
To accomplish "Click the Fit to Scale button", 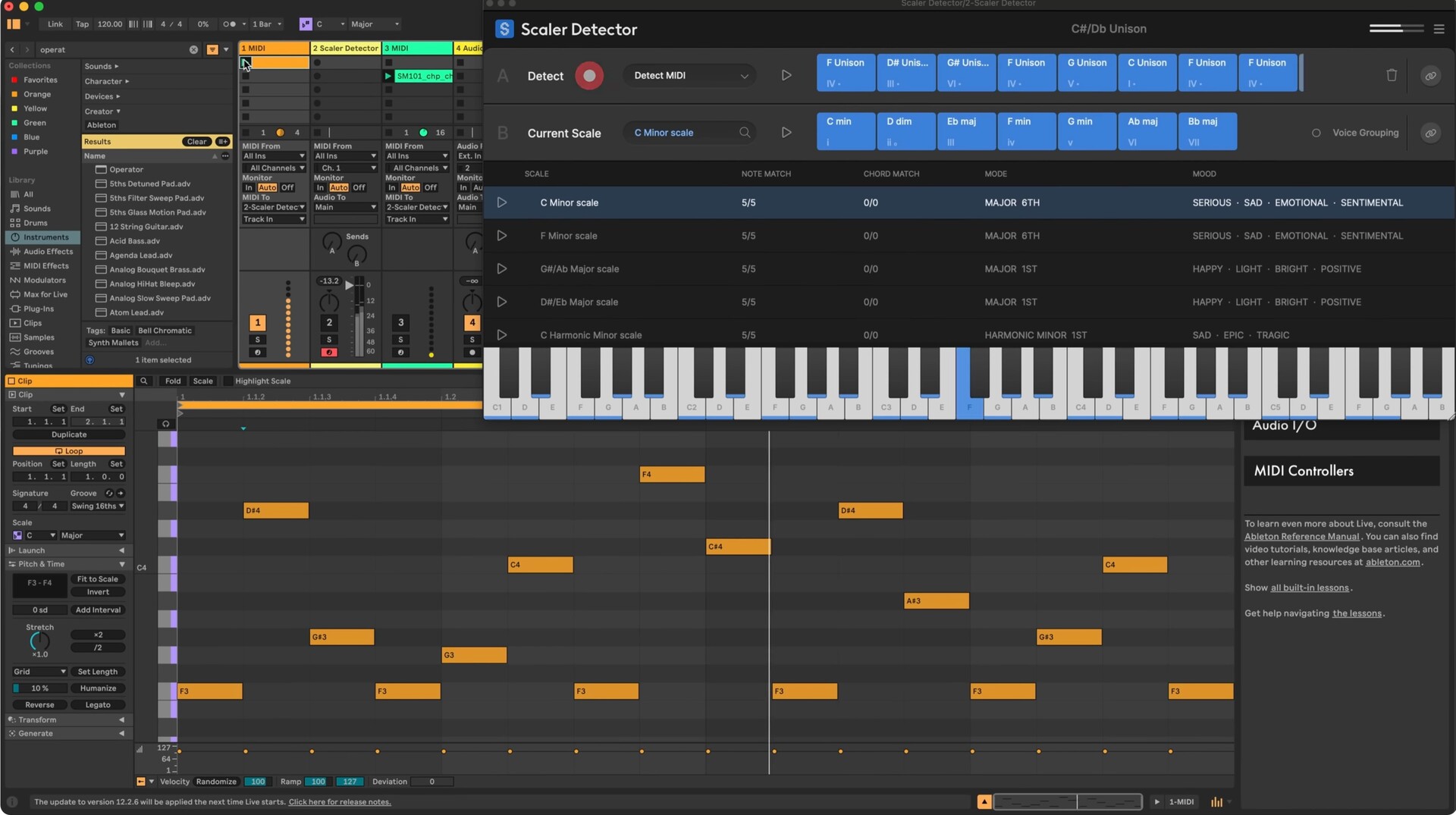I will tap(98, 579).
